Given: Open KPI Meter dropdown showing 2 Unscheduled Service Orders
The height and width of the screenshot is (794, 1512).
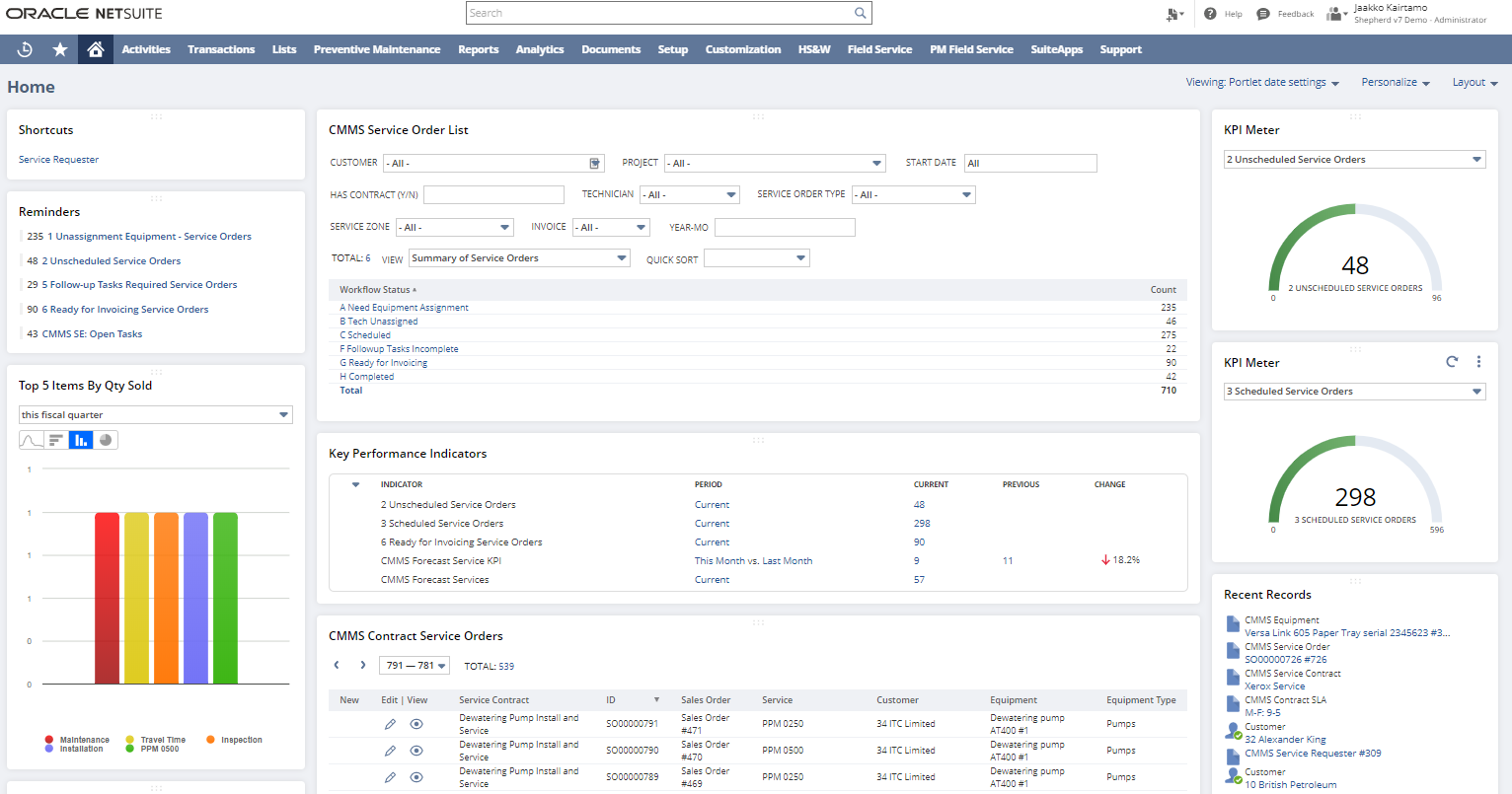Looking at the screenshot, I should (1355, 160).
